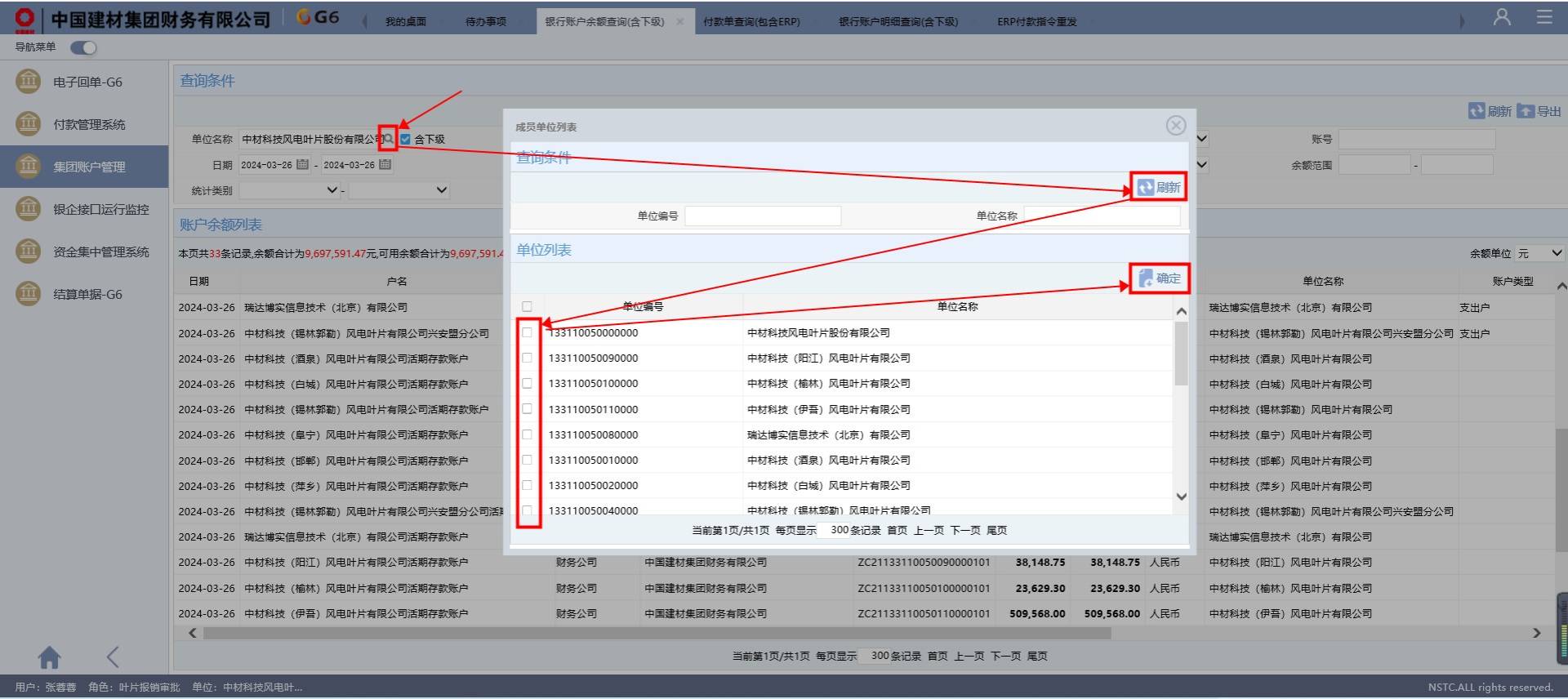Toggle the 含下级 checkbox

pos(405,140)
